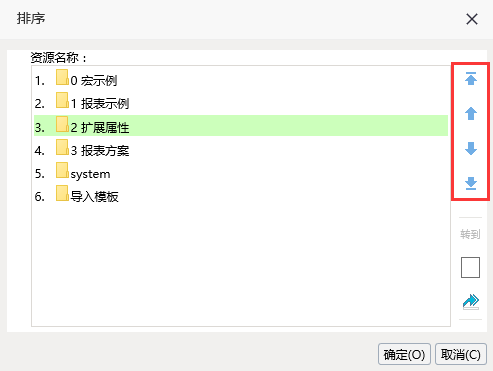Click folder icon of 导入模板
Image resolution: width=493 pixels, height=371 pixels.
click(62, 193)
